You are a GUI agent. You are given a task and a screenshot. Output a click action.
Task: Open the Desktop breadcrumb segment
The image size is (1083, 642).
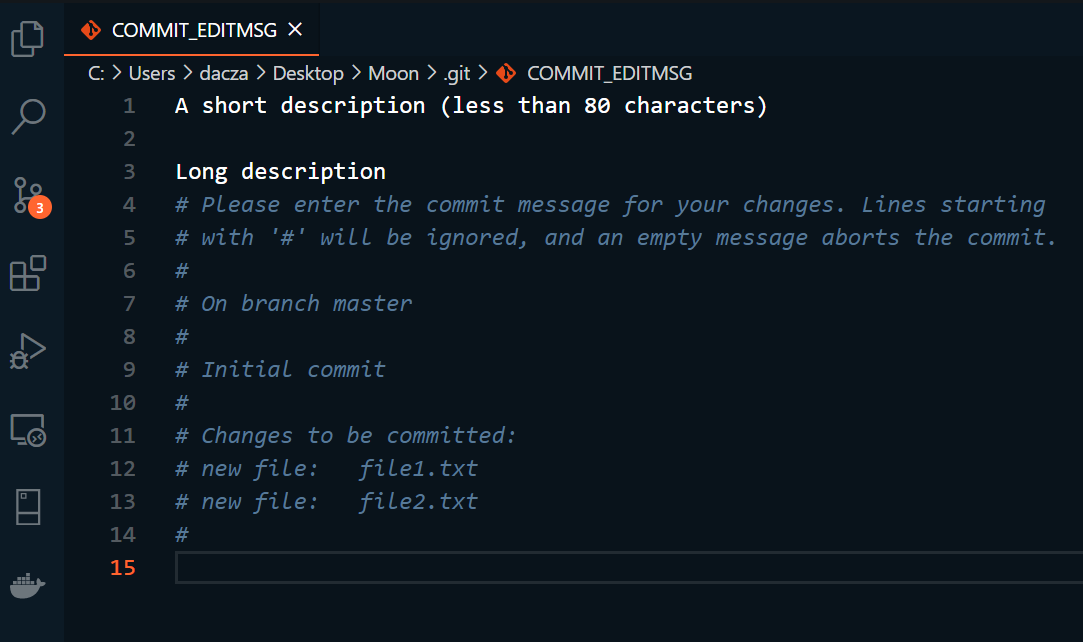point(308,73)
